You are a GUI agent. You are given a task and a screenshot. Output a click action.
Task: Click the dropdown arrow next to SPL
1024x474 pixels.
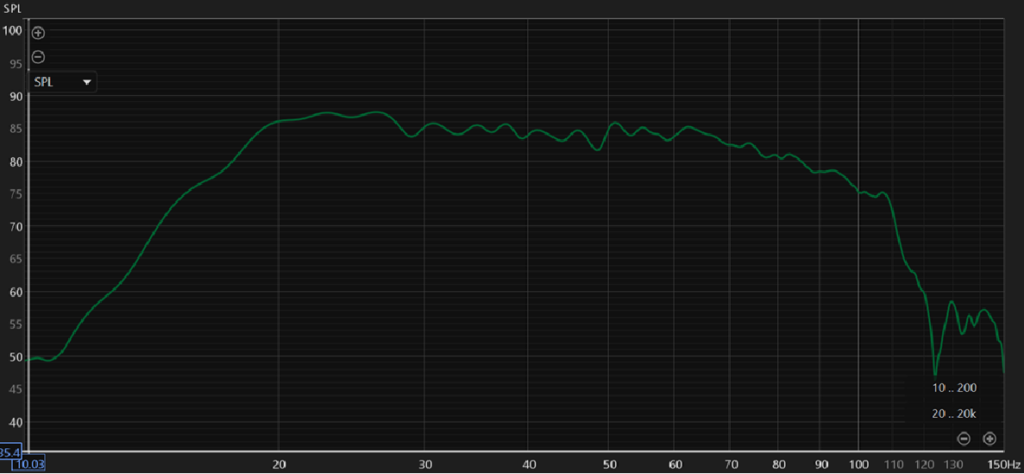pos(87,82)
